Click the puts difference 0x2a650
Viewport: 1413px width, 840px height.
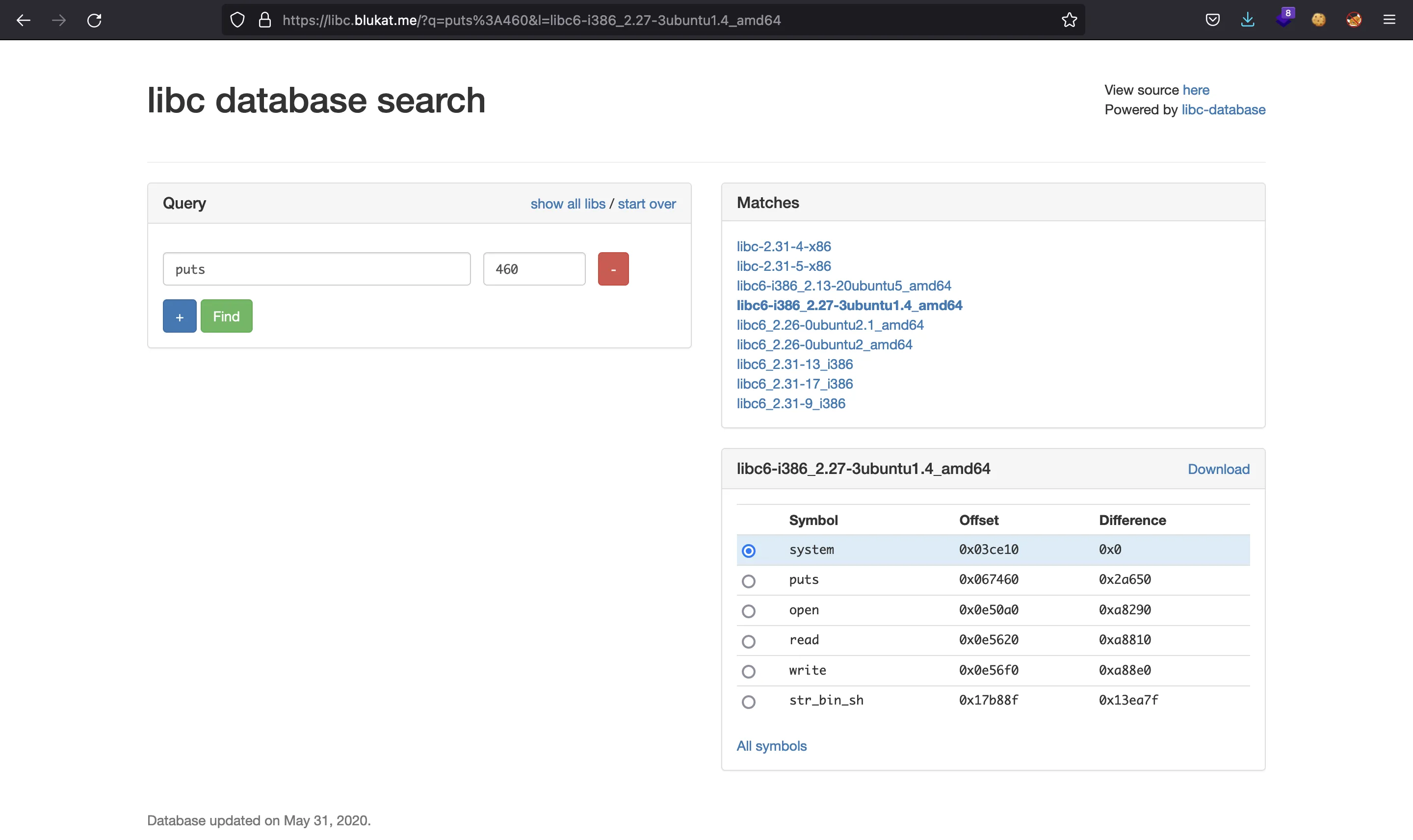point(1125,579)
